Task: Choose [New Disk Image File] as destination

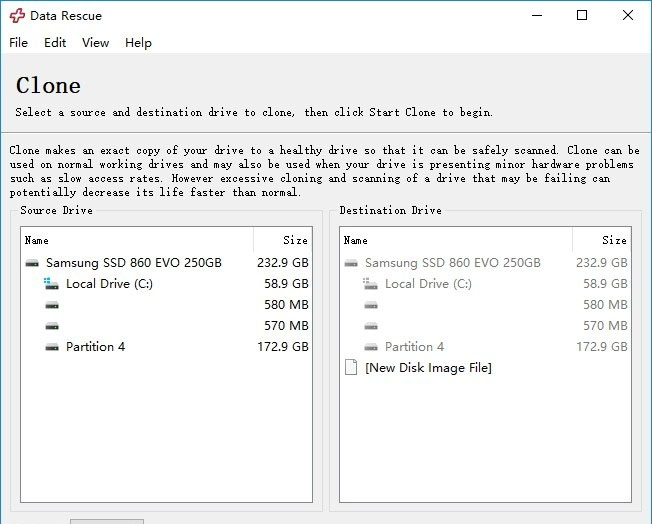Action: pyautogui.click(x=428, y=368)
